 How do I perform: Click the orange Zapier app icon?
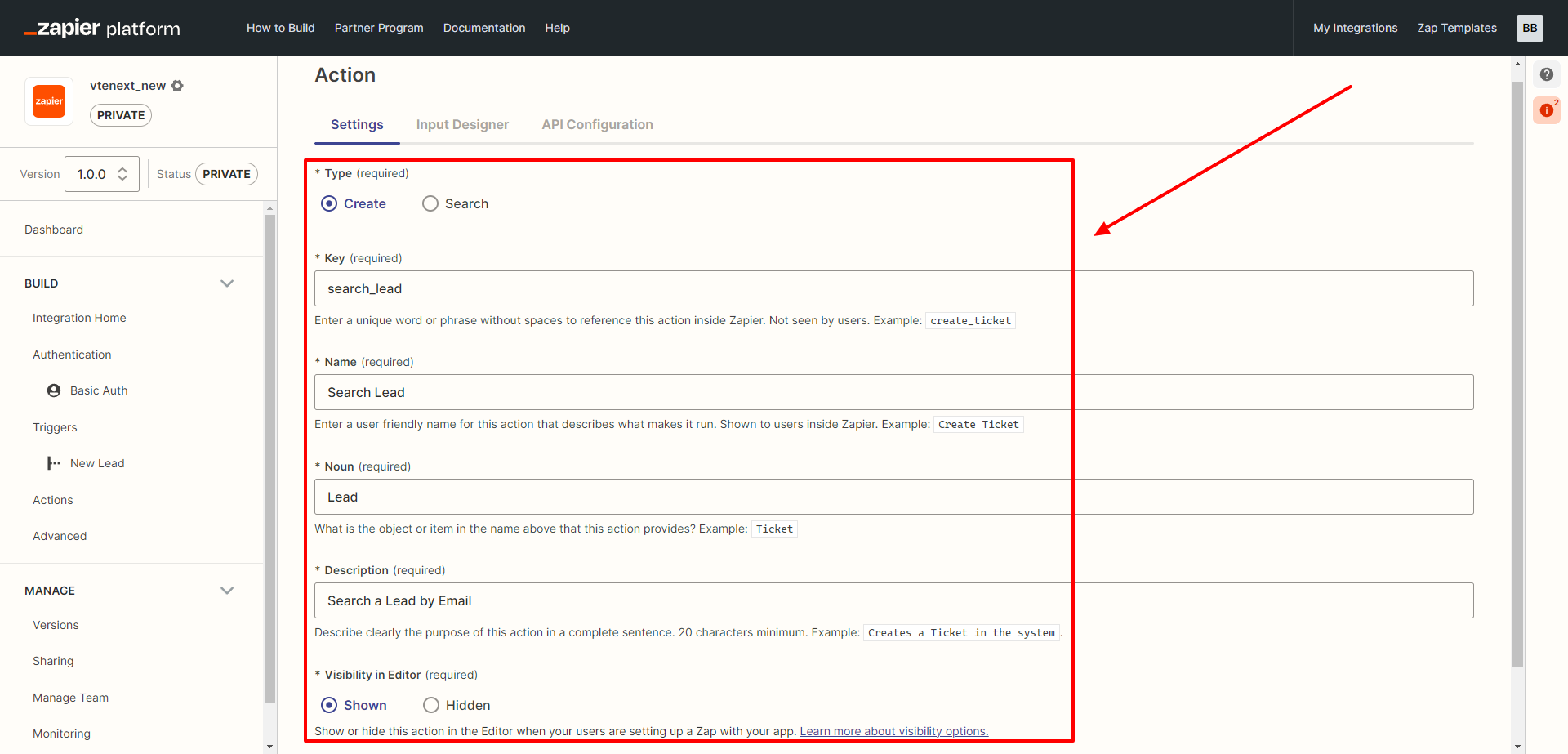tap(49, 101)
